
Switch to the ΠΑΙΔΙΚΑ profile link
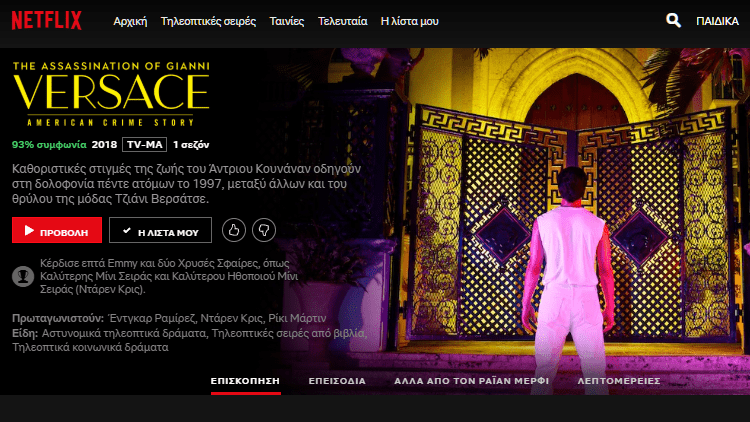tap(717, 22)
